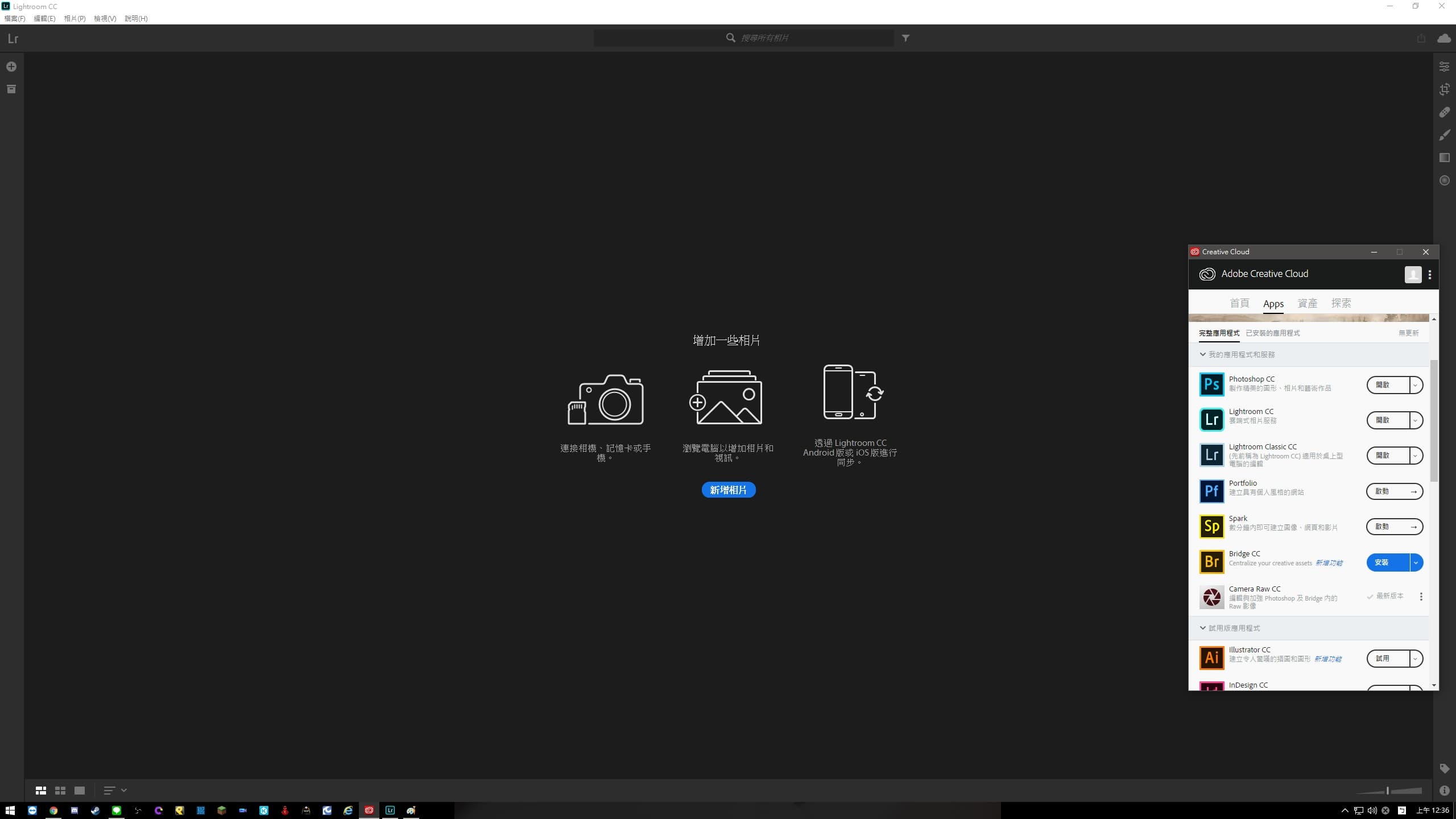Viewport: 1456px width, 819px height.
Task: Switch to Photo Grid view
Action: pyautogui.click(x=41, y=791)
